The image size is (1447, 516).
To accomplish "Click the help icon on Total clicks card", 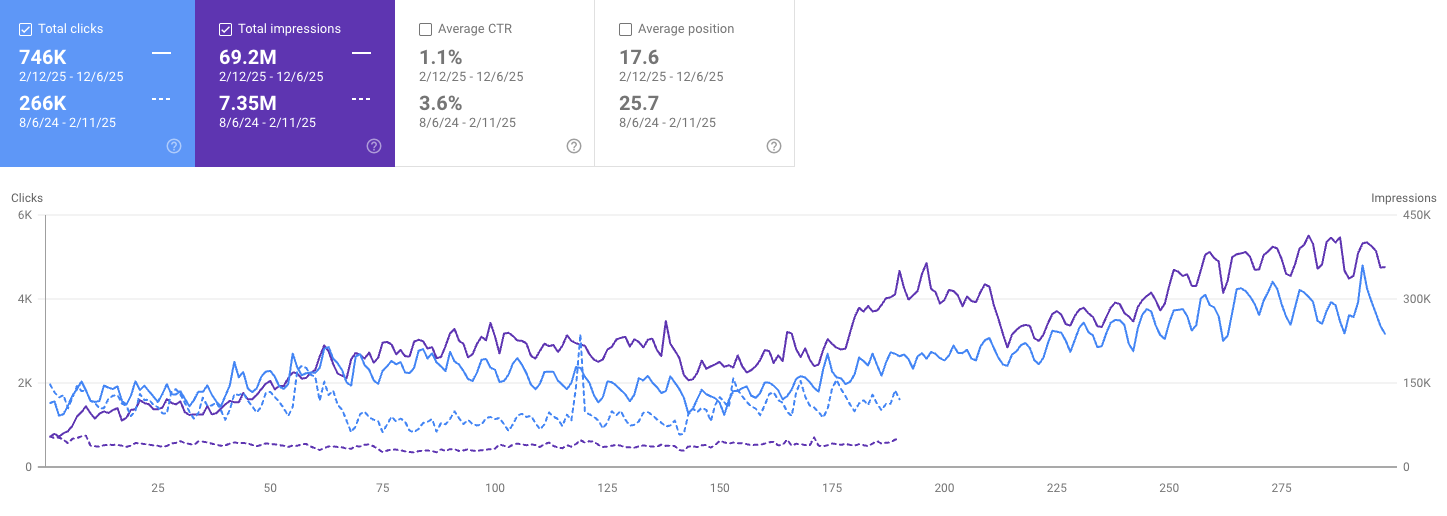I will pyautogui.click(x=174, y=146).
